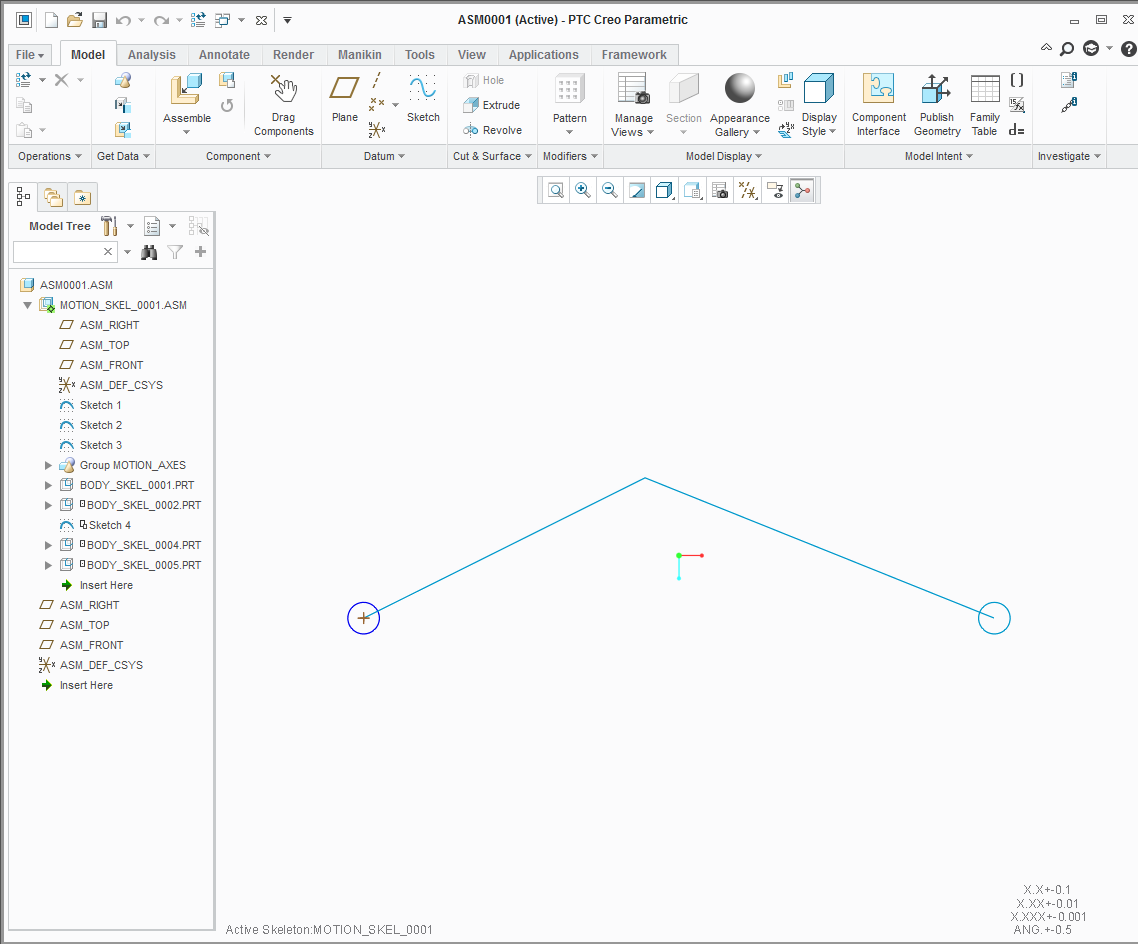
Task: Open the Tools tab
Action: click(419, 54)
